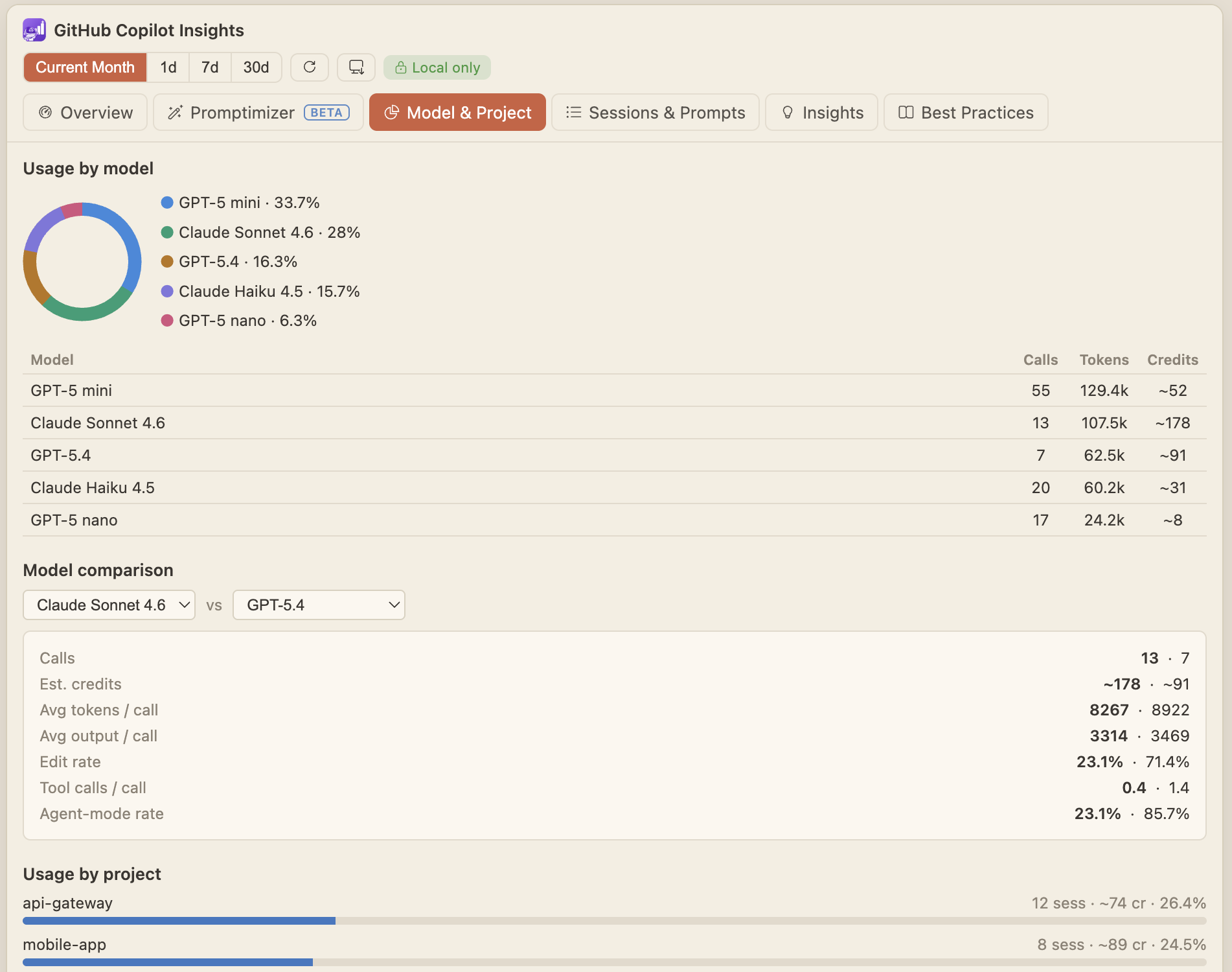Viewport: 1232px width, 972px height.
Task: Click the 129.4k tokens cell
Action: pos(1104,390)
